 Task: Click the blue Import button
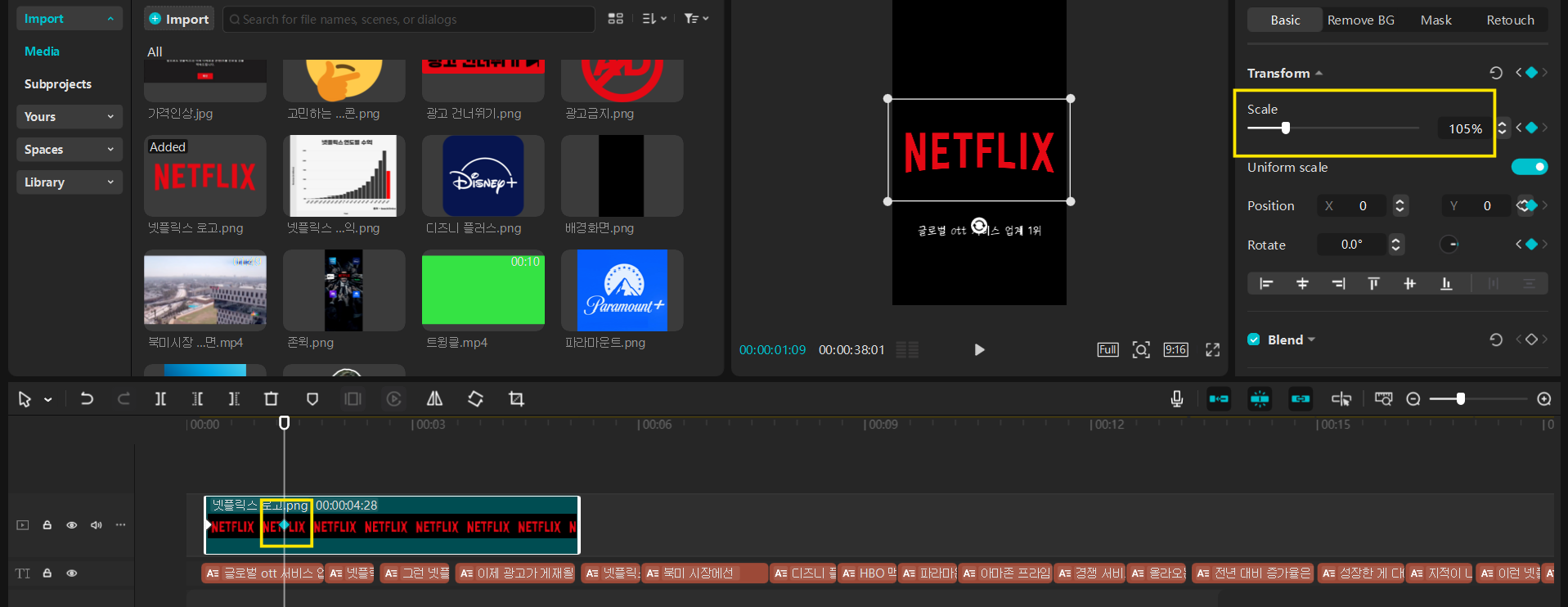pos(178,19)
